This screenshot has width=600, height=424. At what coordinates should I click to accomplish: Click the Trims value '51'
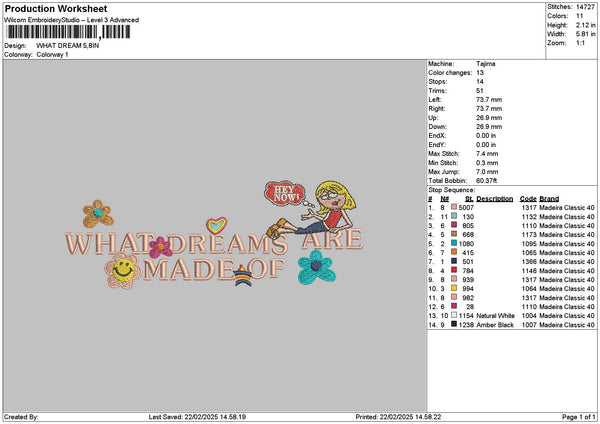(480, 91)
